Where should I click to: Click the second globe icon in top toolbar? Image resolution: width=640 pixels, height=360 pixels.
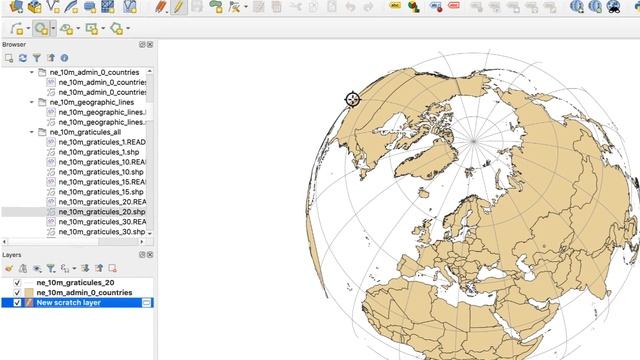coord(595,7)
